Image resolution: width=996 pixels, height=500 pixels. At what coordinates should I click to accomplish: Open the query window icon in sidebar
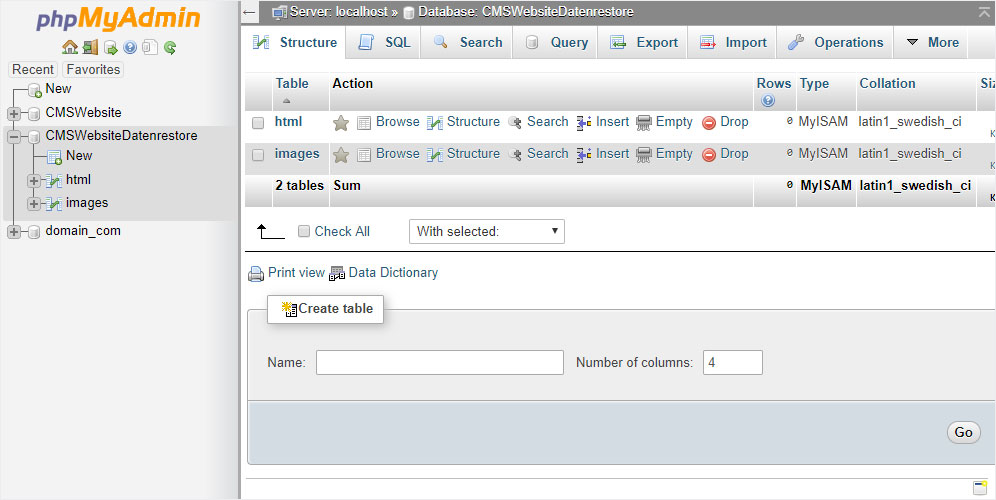pyautogui.click(x=111, y=47)
